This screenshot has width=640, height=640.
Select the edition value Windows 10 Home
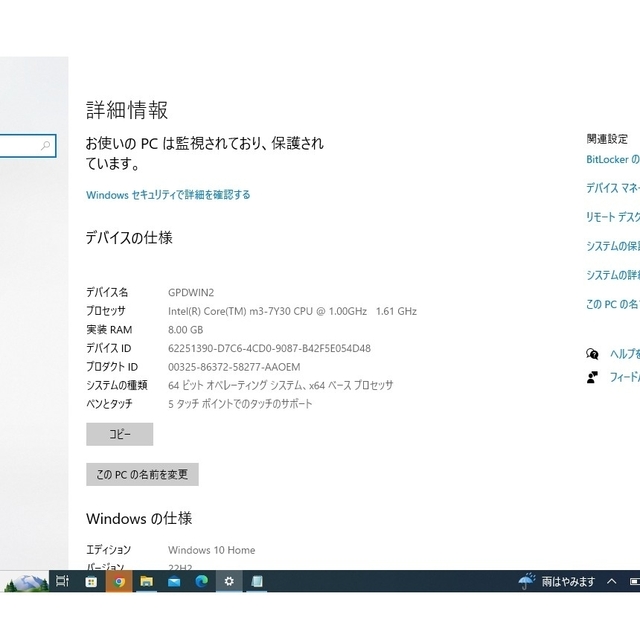[211, 550]
